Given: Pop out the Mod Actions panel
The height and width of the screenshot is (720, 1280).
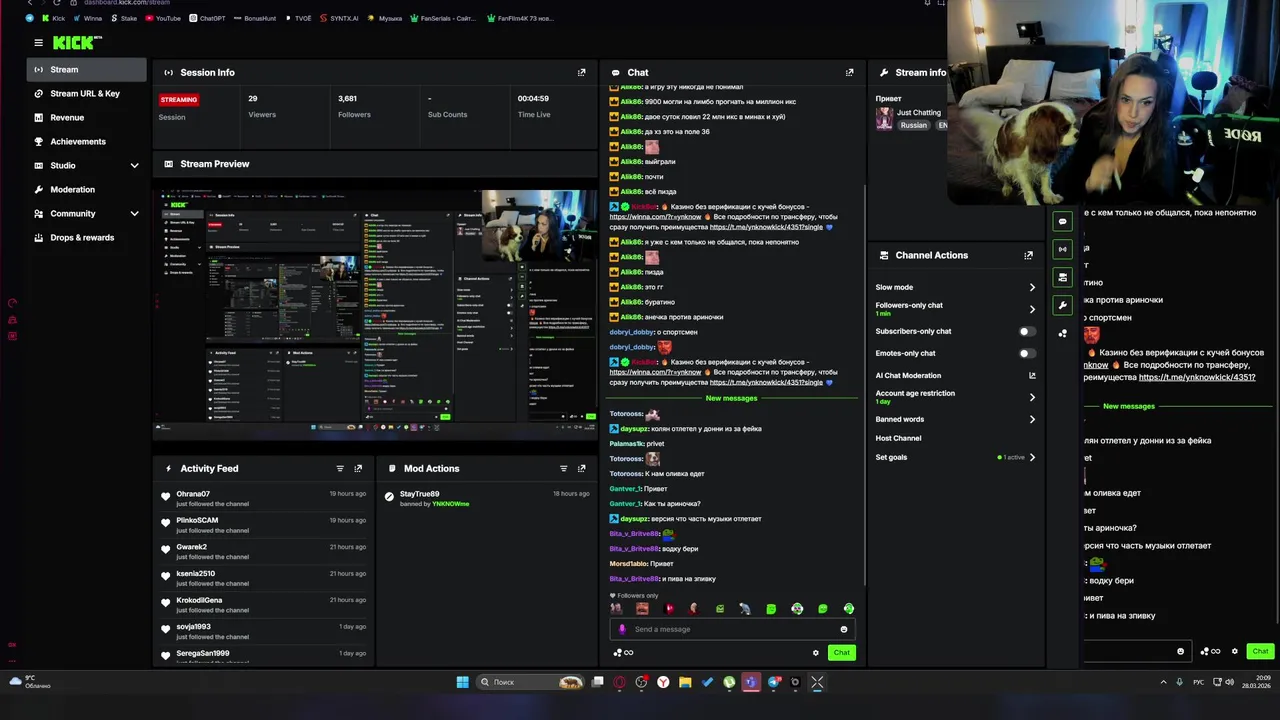Looking at the screenshot, I should pyautogui.click(x=581, y=468).
